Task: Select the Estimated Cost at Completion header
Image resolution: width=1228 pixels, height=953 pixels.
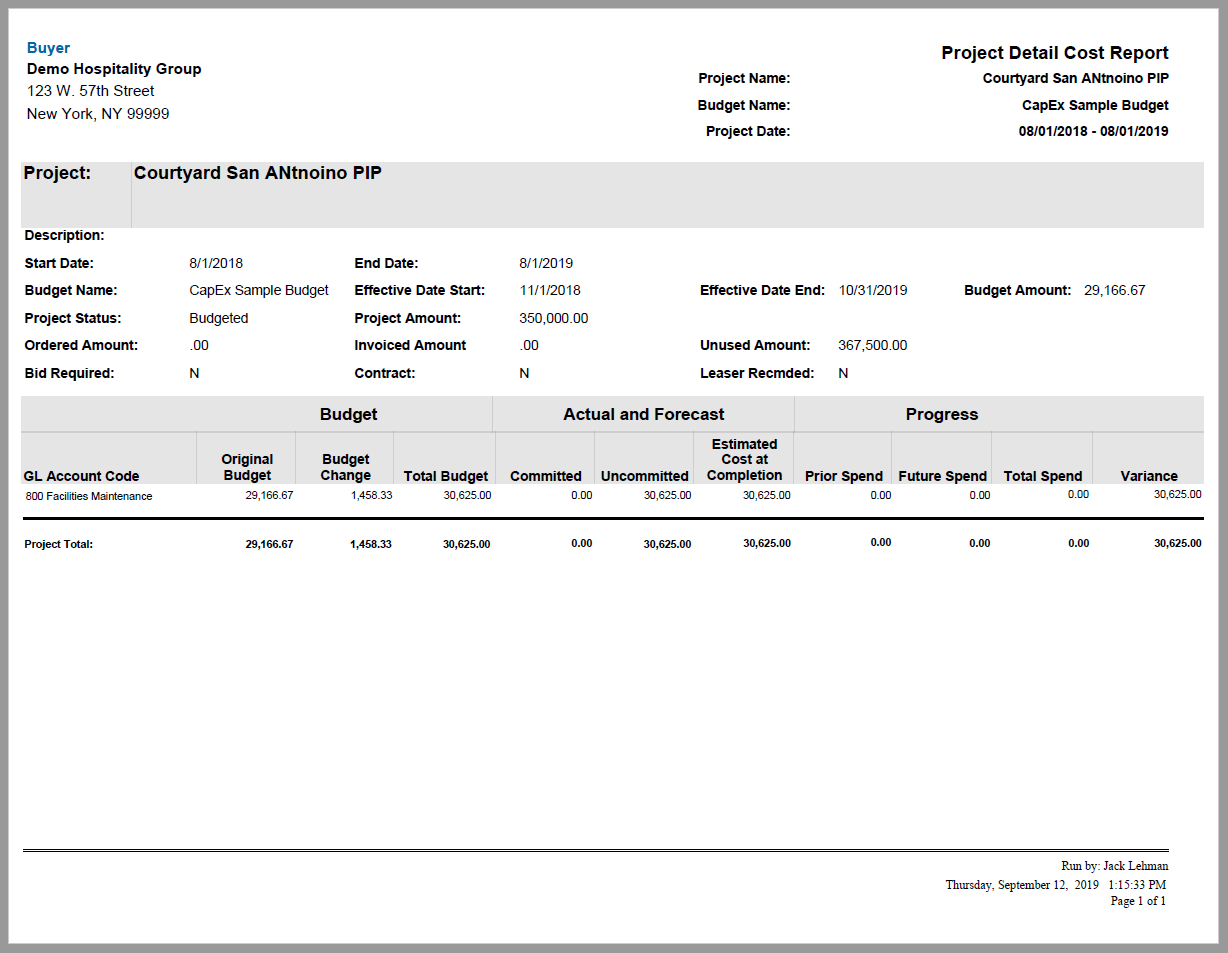Action: tap(743, 459)
